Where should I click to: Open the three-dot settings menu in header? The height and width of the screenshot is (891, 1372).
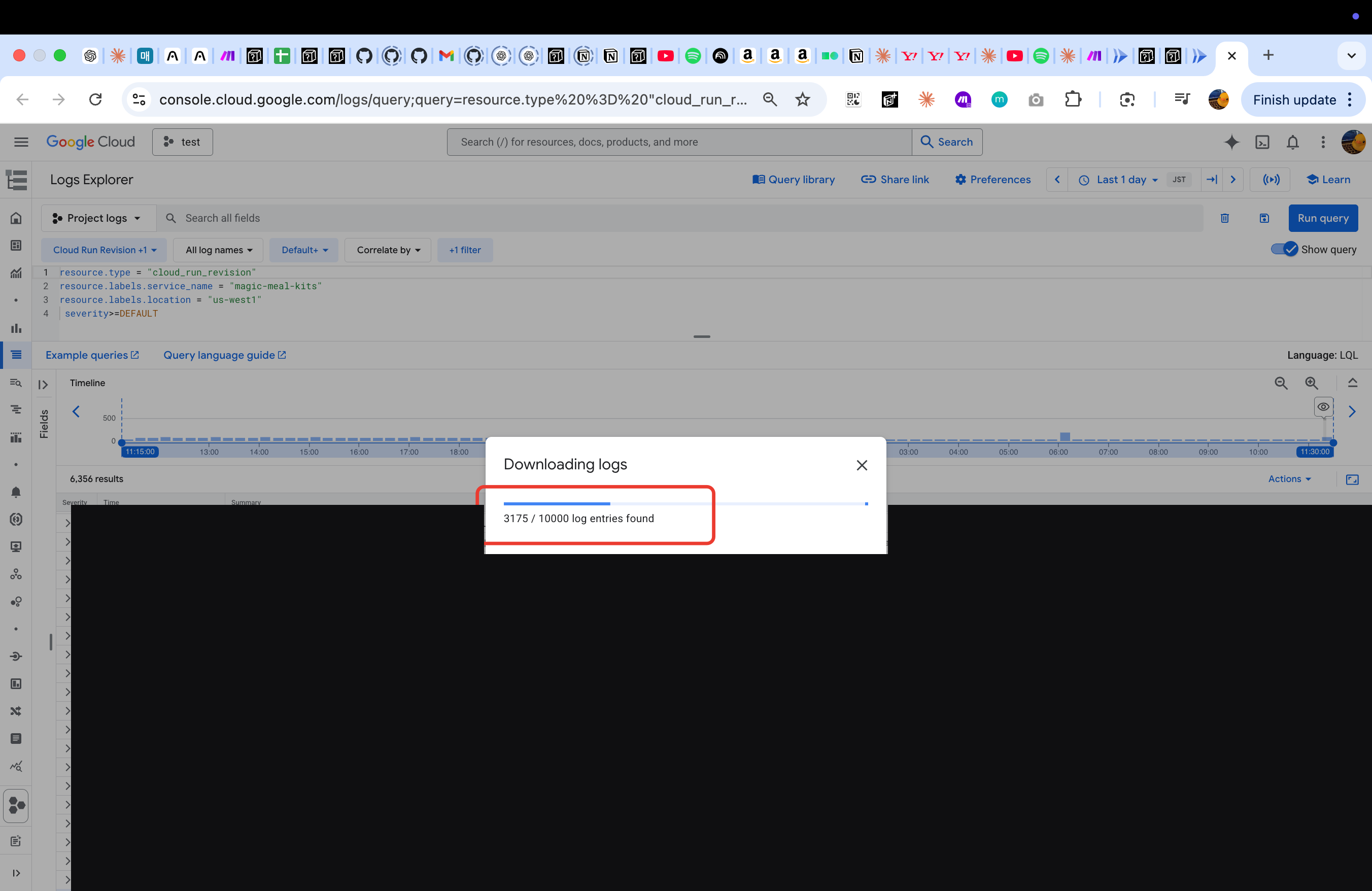tap(1323, 142)
